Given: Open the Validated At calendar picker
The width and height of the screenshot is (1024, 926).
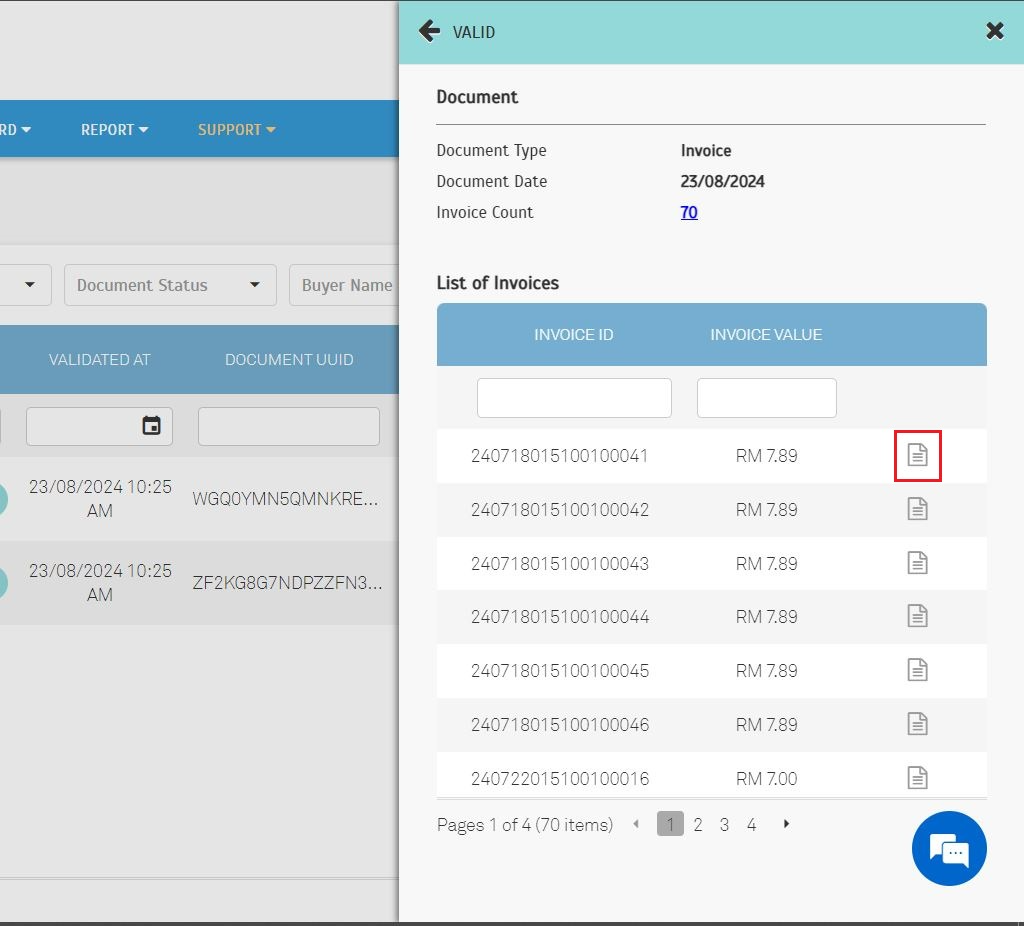Looking at the screenshot, I should coord(151,426).
